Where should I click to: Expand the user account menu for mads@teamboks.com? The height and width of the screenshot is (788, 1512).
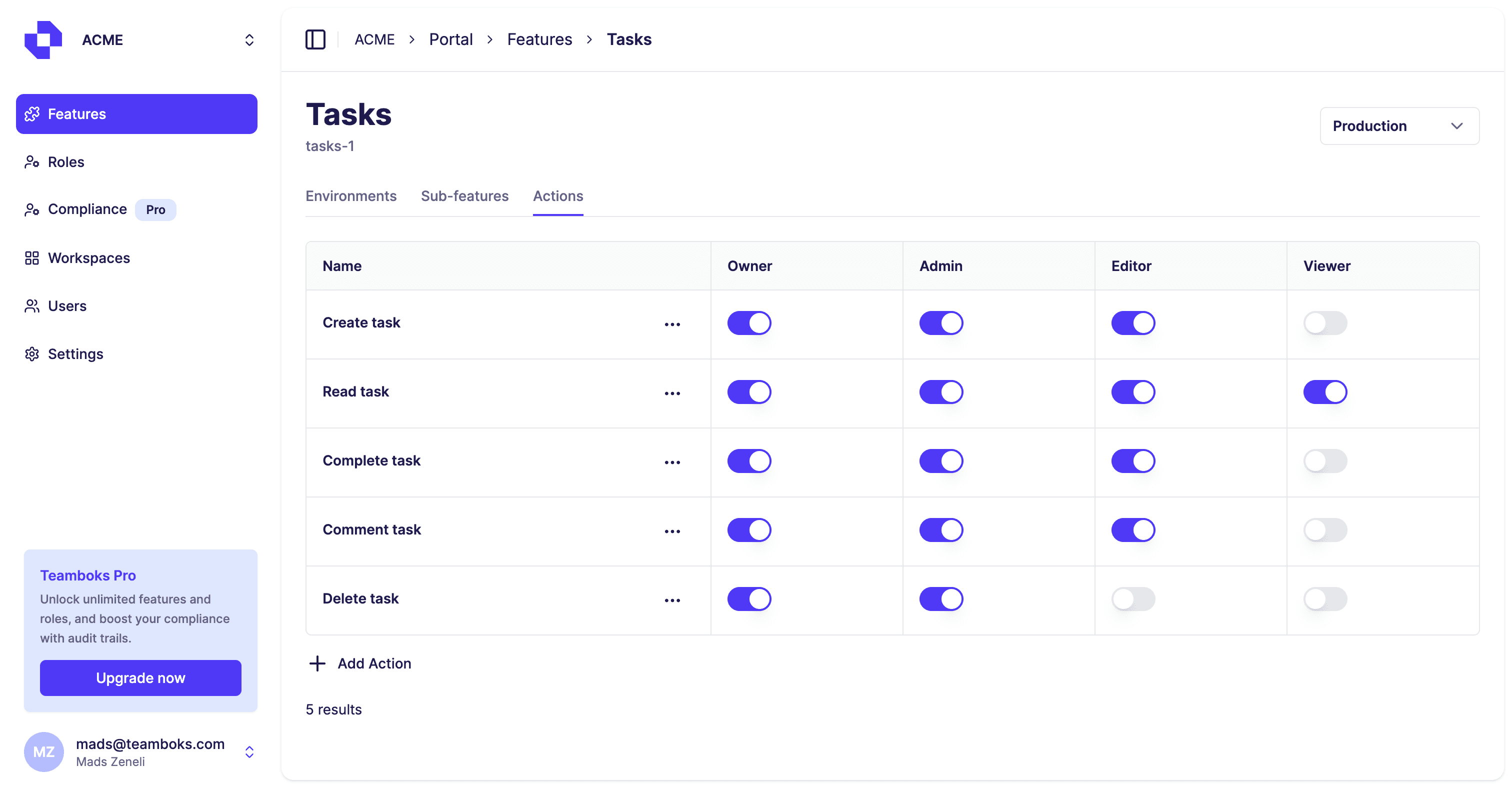coord(249,751)
